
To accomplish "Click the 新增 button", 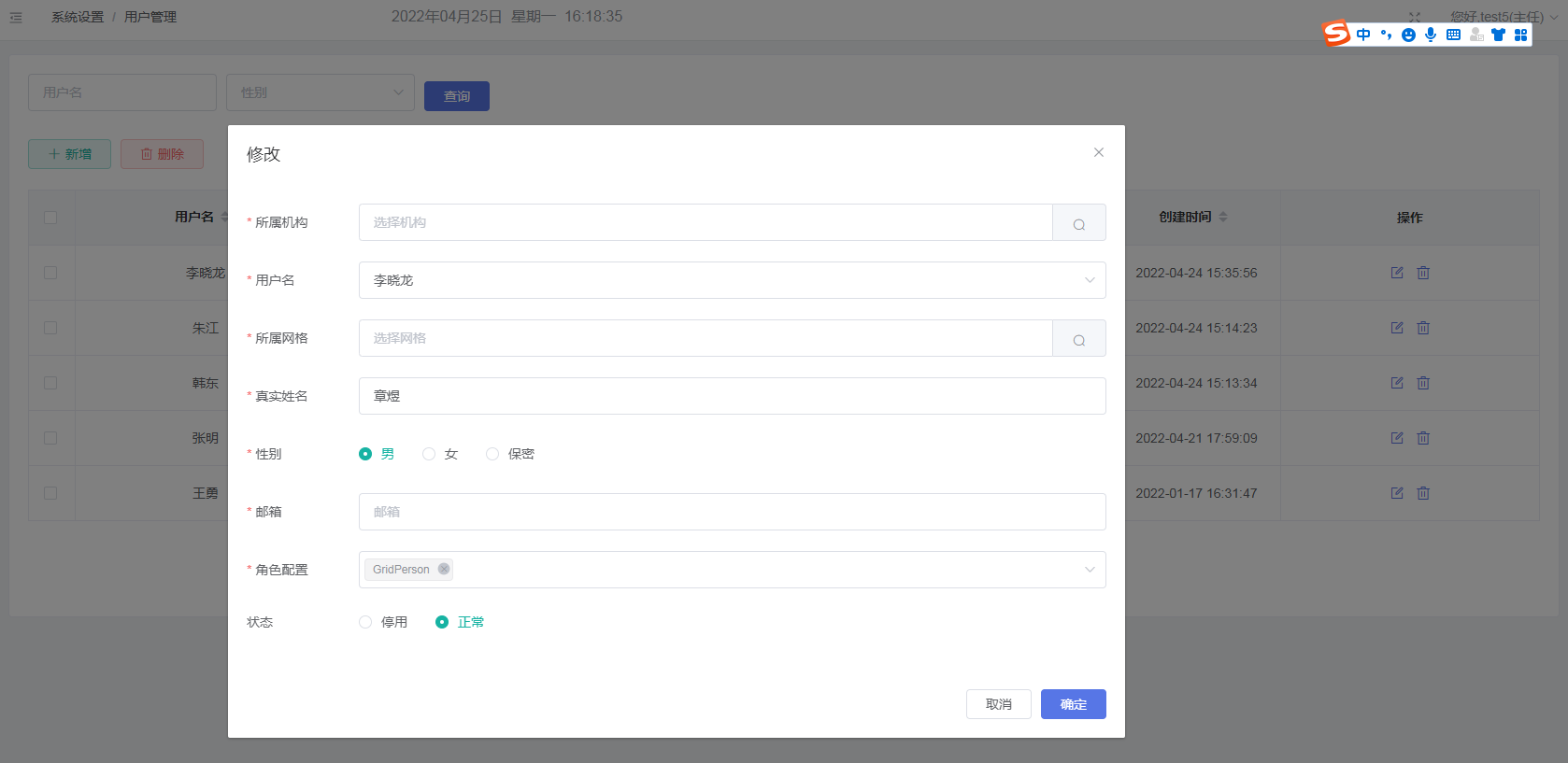I will tap(69, 154).
